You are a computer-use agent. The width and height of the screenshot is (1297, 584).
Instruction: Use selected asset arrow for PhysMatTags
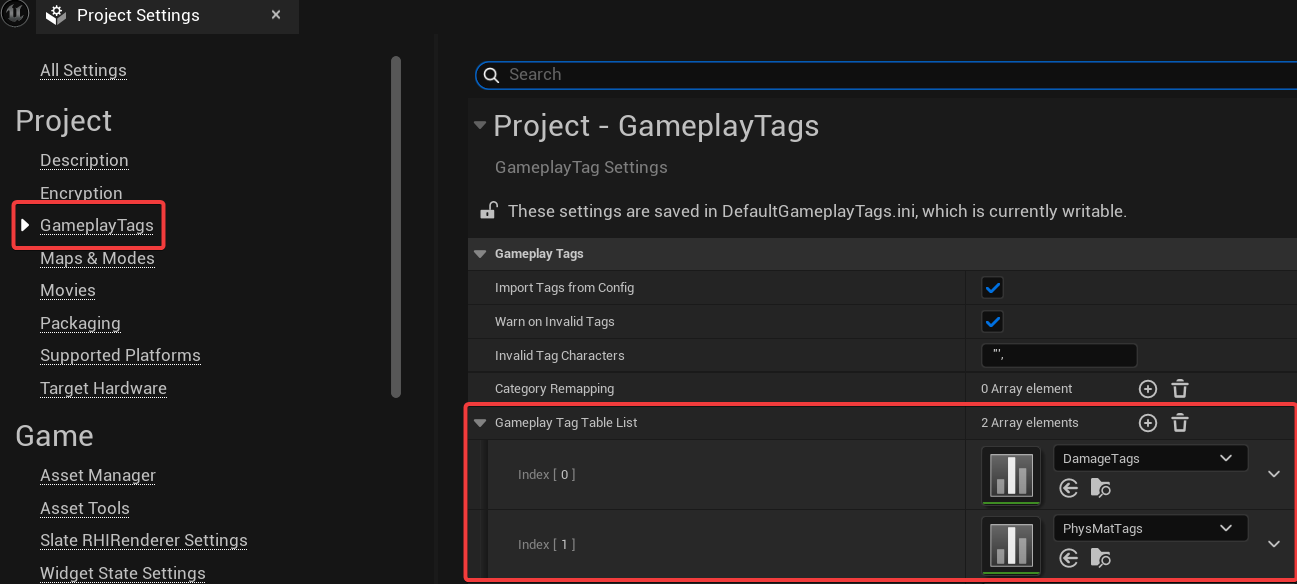(1069, 558)
